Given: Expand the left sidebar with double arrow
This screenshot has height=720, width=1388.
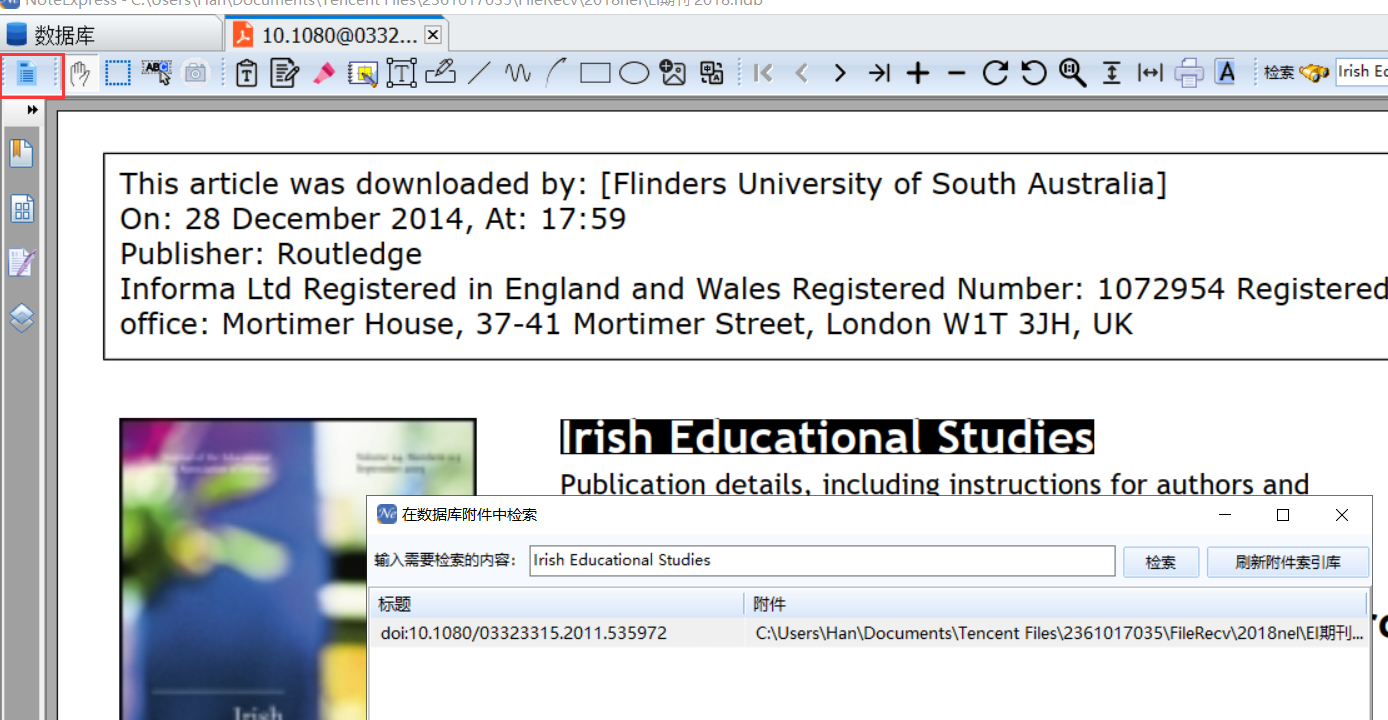Looking at the screenshot, I should 32,111.
